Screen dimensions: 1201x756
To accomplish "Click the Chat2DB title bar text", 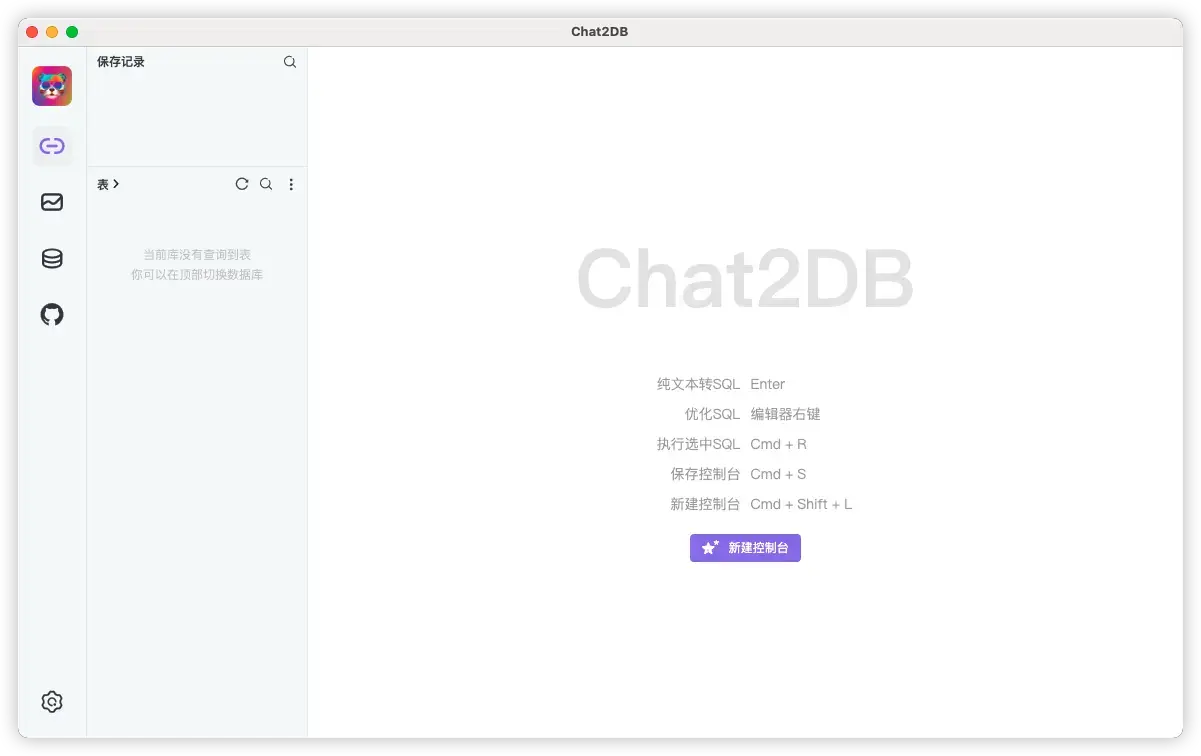I will (x=599, y=31).
